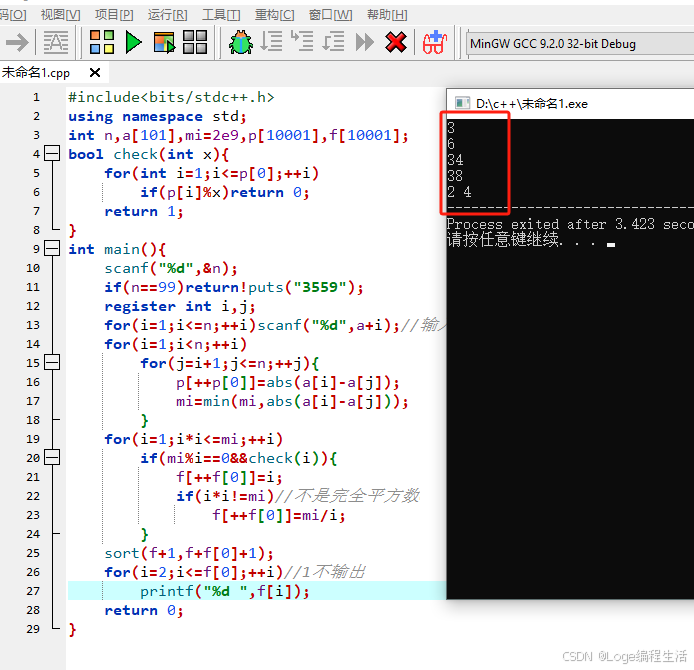694x670 pixels.
Task: Collapse the inner for-loop fold at line 15
Action: click(52, 362)
